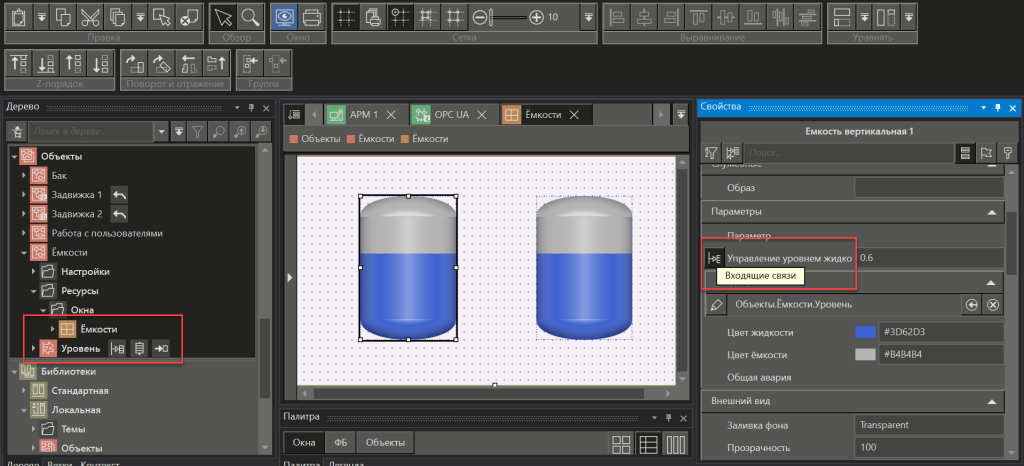Click the plus icon on grid size slider
This screenshot has width=1024, height=466.
[537, 17]
